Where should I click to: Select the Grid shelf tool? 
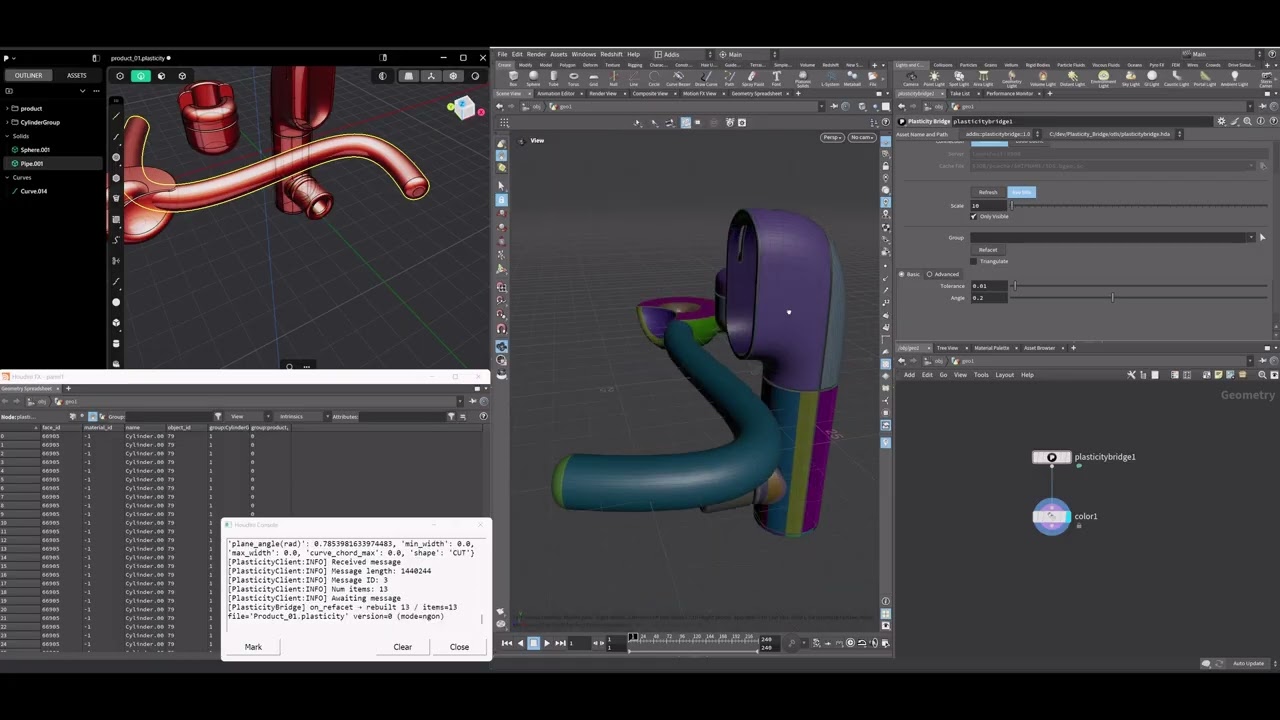593,77
